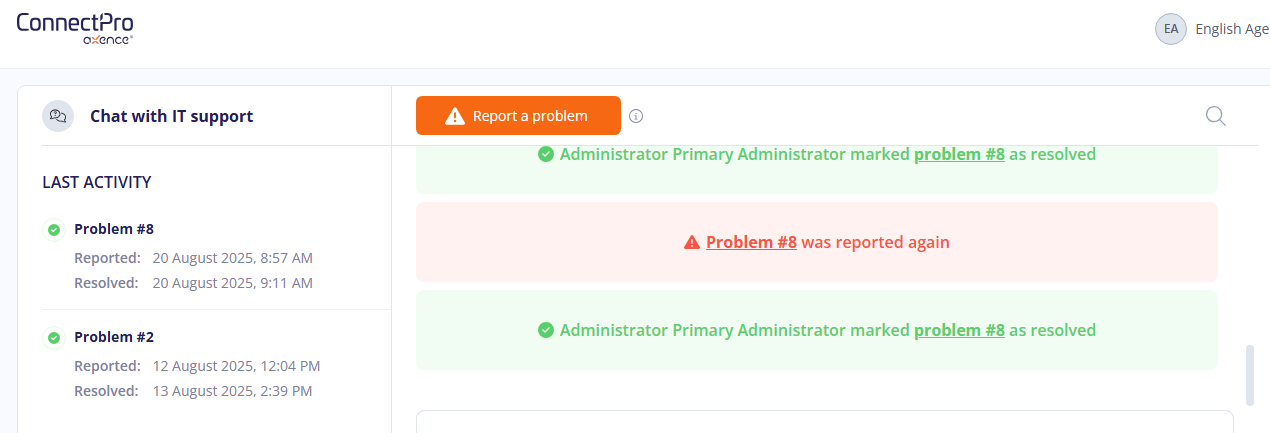1270x433 pixels.
Task: Click the info icon beside Report a problem
Action: (636, 116)
